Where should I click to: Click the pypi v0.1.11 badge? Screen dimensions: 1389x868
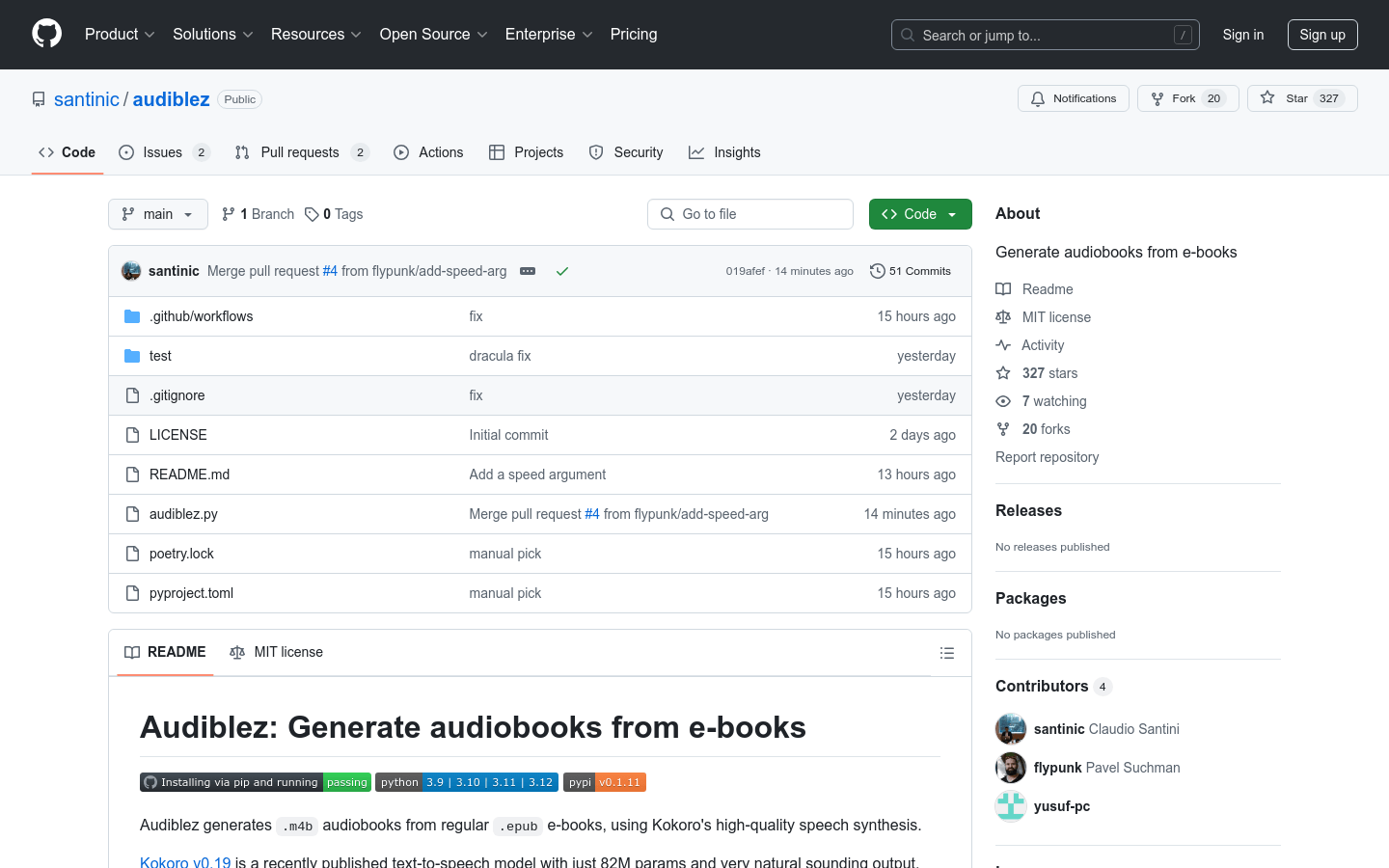point(605,782)
